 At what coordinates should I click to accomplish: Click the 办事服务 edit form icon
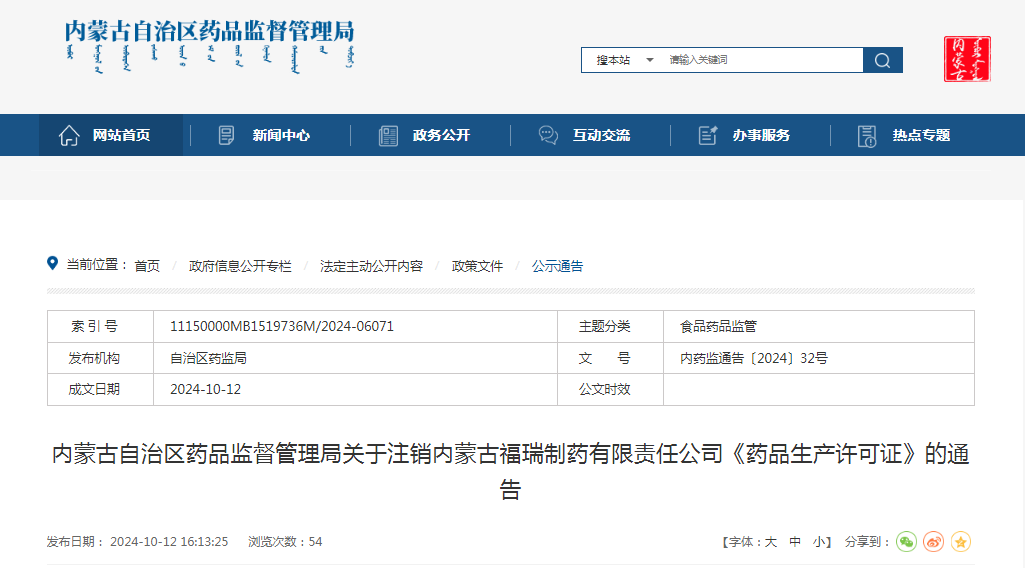[708, 135]
